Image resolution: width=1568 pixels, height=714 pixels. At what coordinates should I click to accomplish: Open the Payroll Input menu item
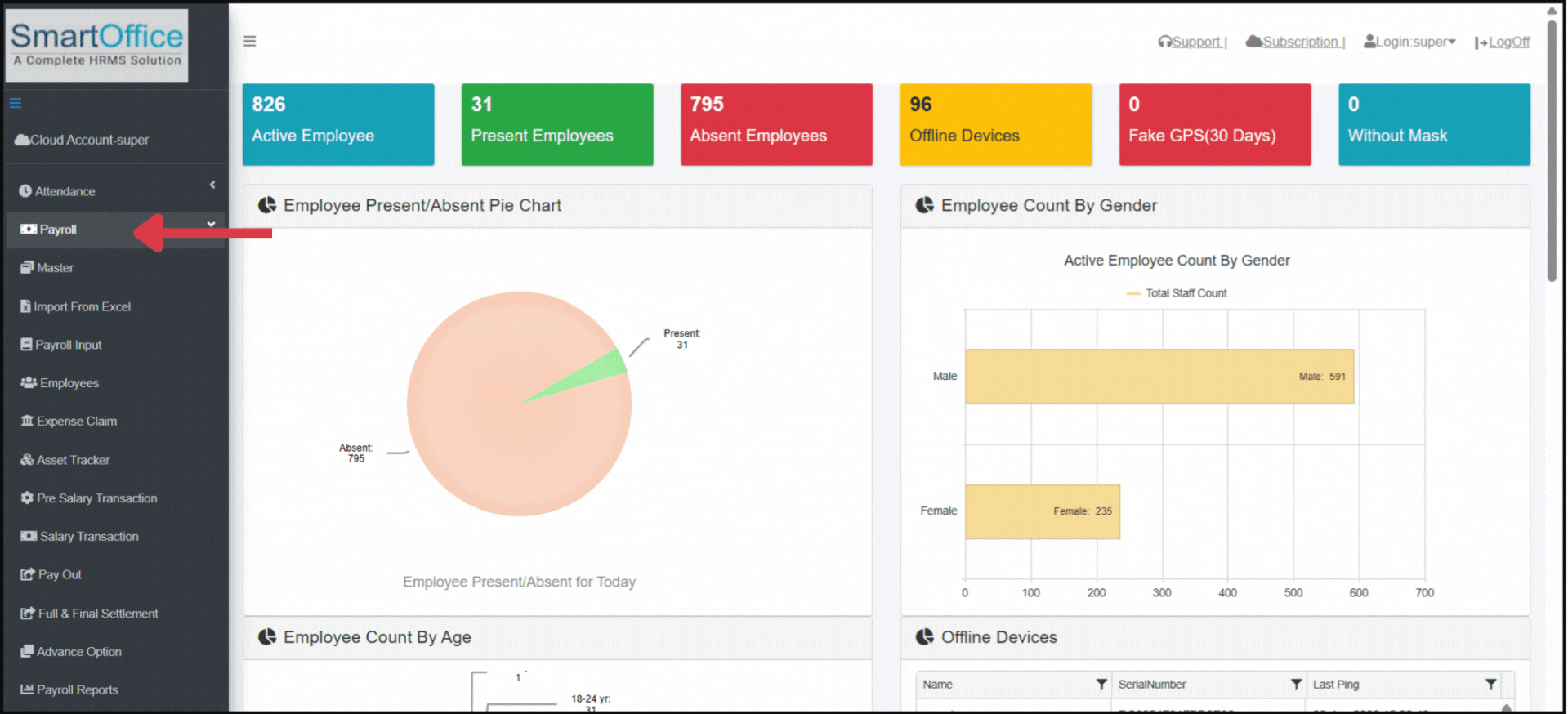pos(68,345)
